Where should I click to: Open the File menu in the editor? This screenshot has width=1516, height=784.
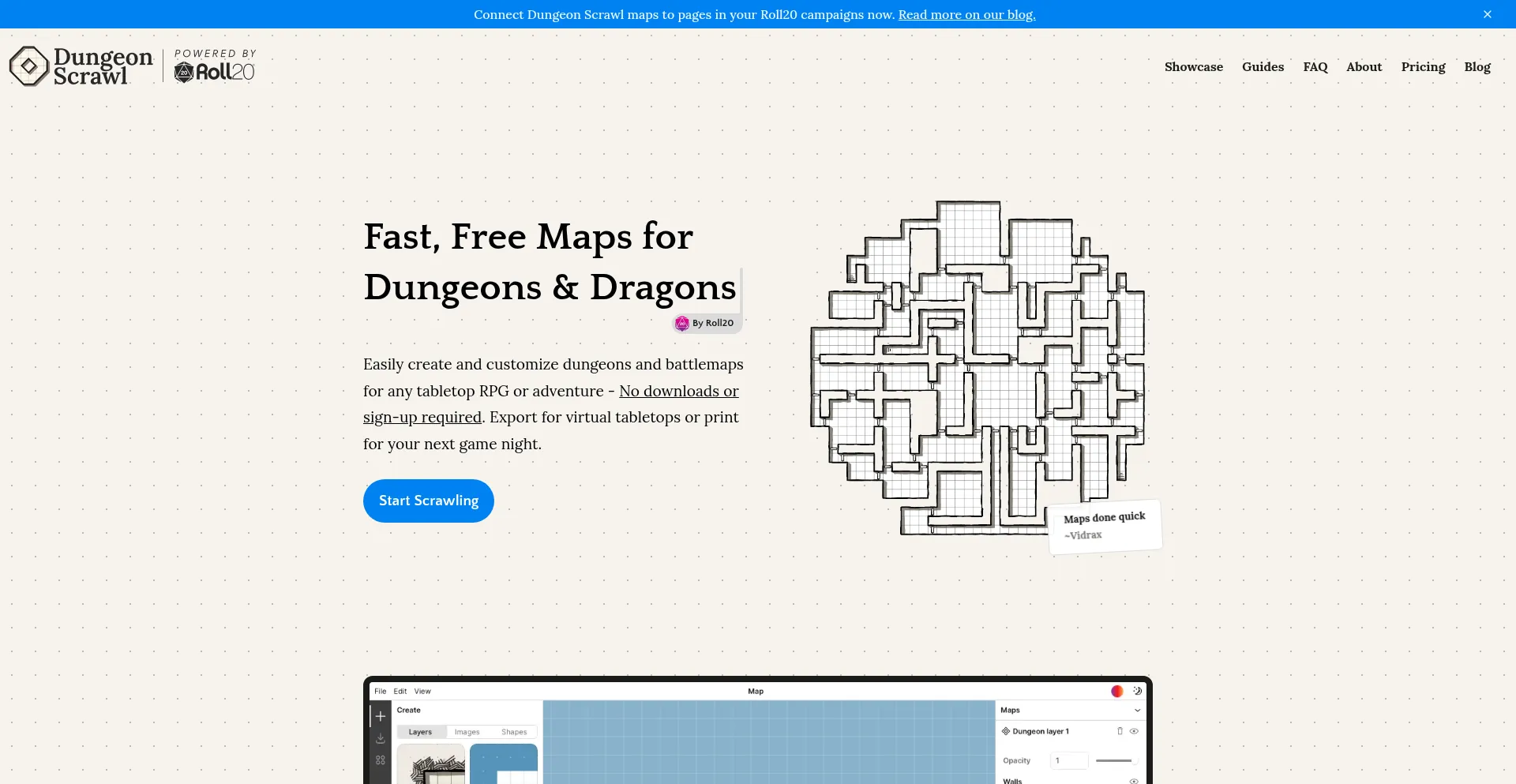[381, 691]
